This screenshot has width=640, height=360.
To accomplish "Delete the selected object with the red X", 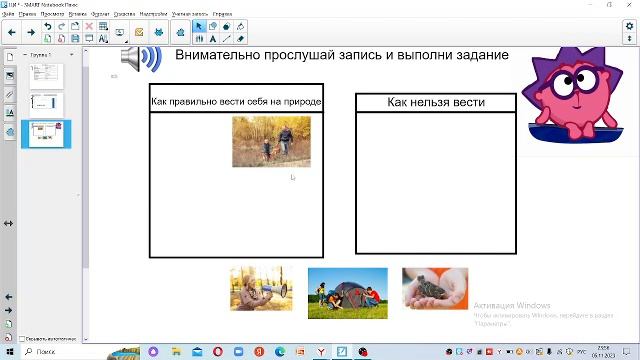I will [x=89, y=26].
